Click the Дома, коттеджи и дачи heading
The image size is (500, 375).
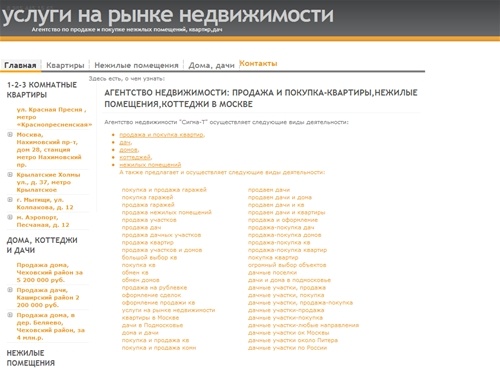click(x=42, y=245)
